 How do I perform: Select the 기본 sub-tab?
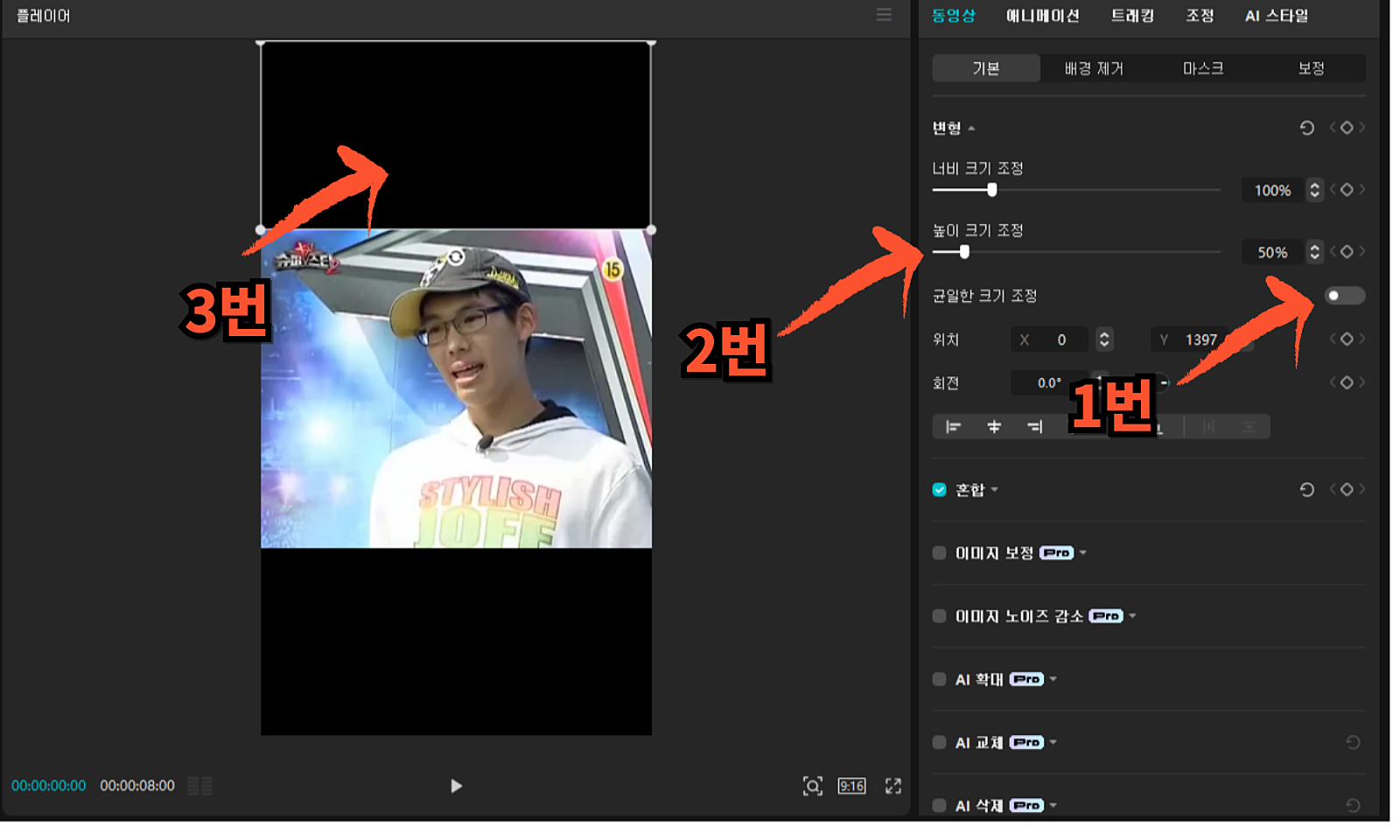click(986, 68)
